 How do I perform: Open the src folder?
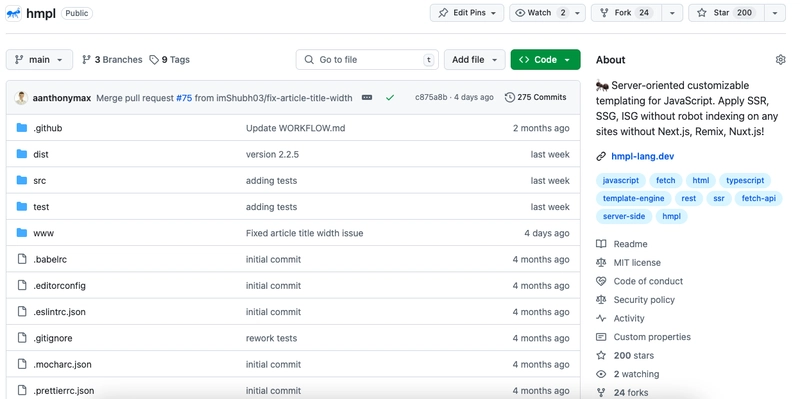(x=39, y=181)
